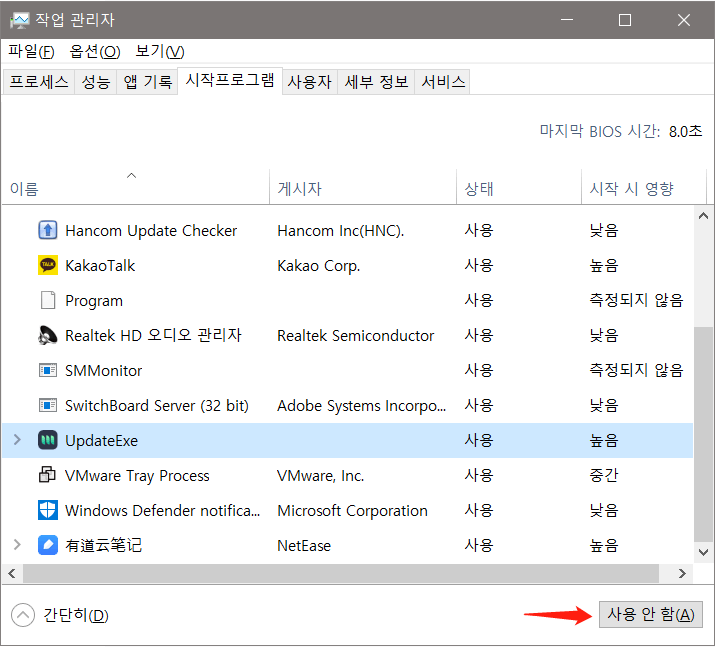715x647 pixels.
Task: Open the 파일 menu
Action: 31,51
